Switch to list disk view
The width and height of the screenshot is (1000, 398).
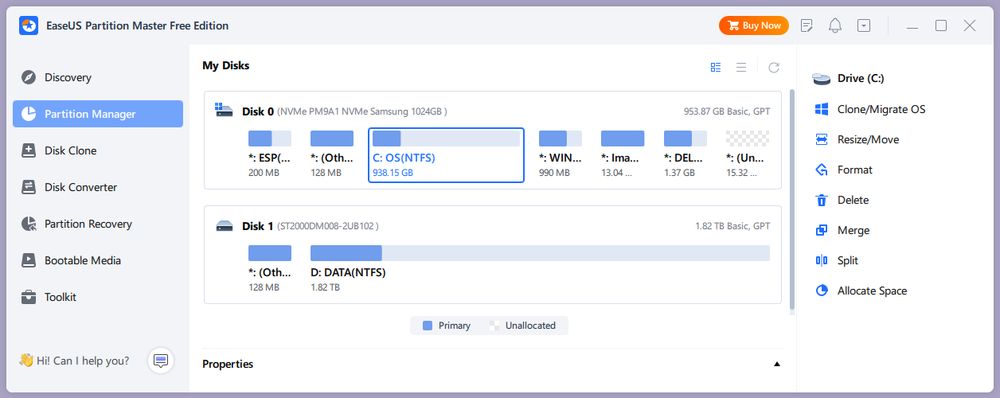[741, 68]
